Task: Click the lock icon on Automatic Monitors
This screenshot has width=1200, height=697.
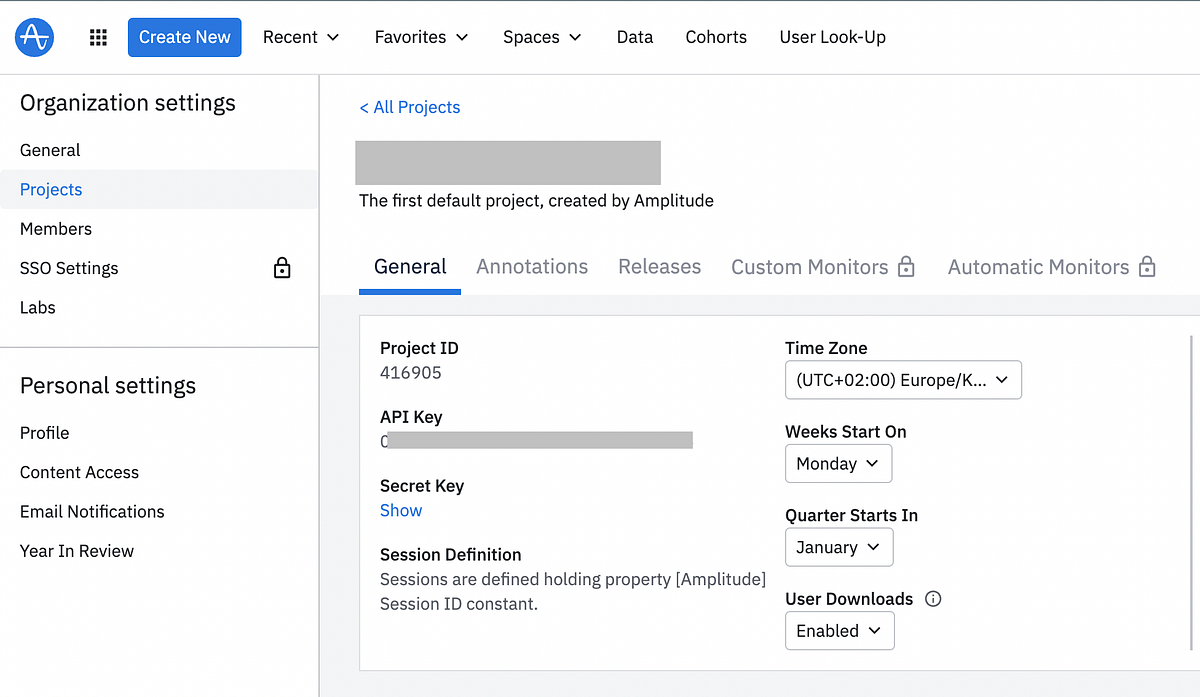Action: click(x=1149, y=267)
